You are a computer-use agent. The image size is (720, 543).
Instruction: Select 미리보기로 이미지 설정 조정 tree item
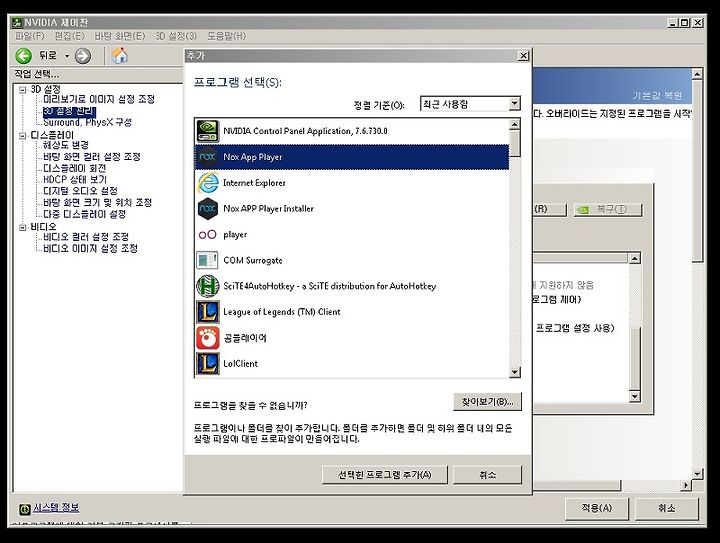pyautogui.click(x=99, y=99)
